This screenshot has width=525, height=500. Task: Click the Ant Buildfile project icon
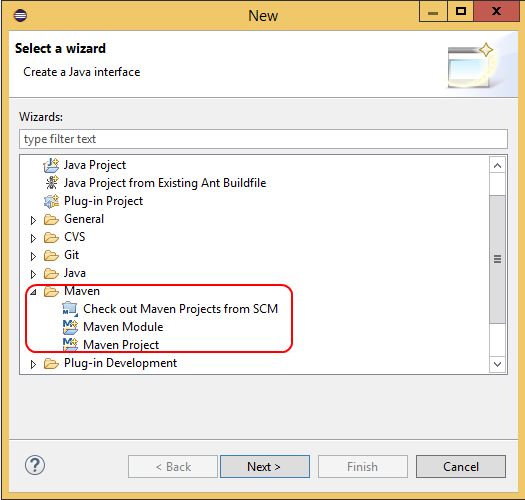52,183
